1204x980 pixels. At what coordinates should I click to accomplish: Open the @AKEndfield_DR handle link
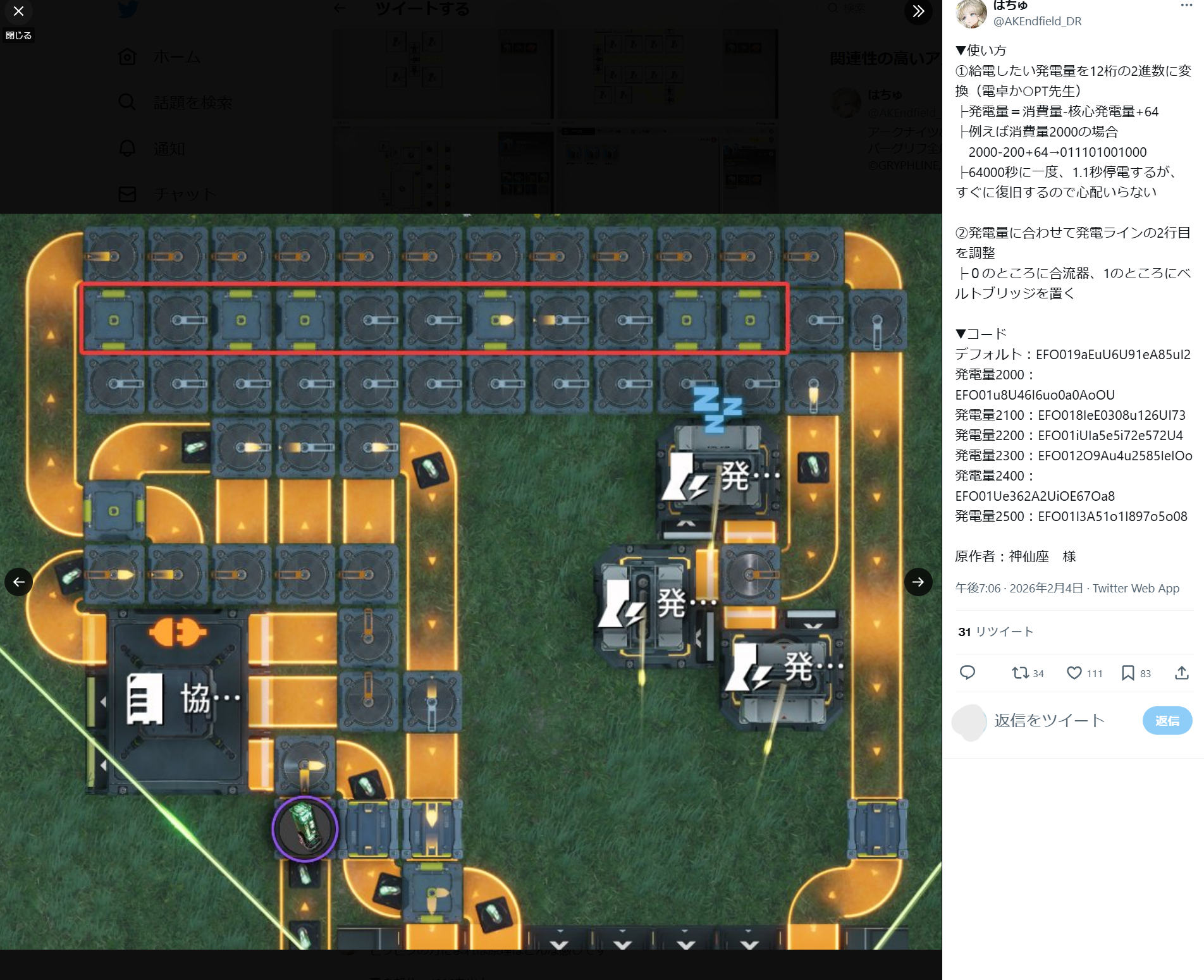coord(1037,21)
